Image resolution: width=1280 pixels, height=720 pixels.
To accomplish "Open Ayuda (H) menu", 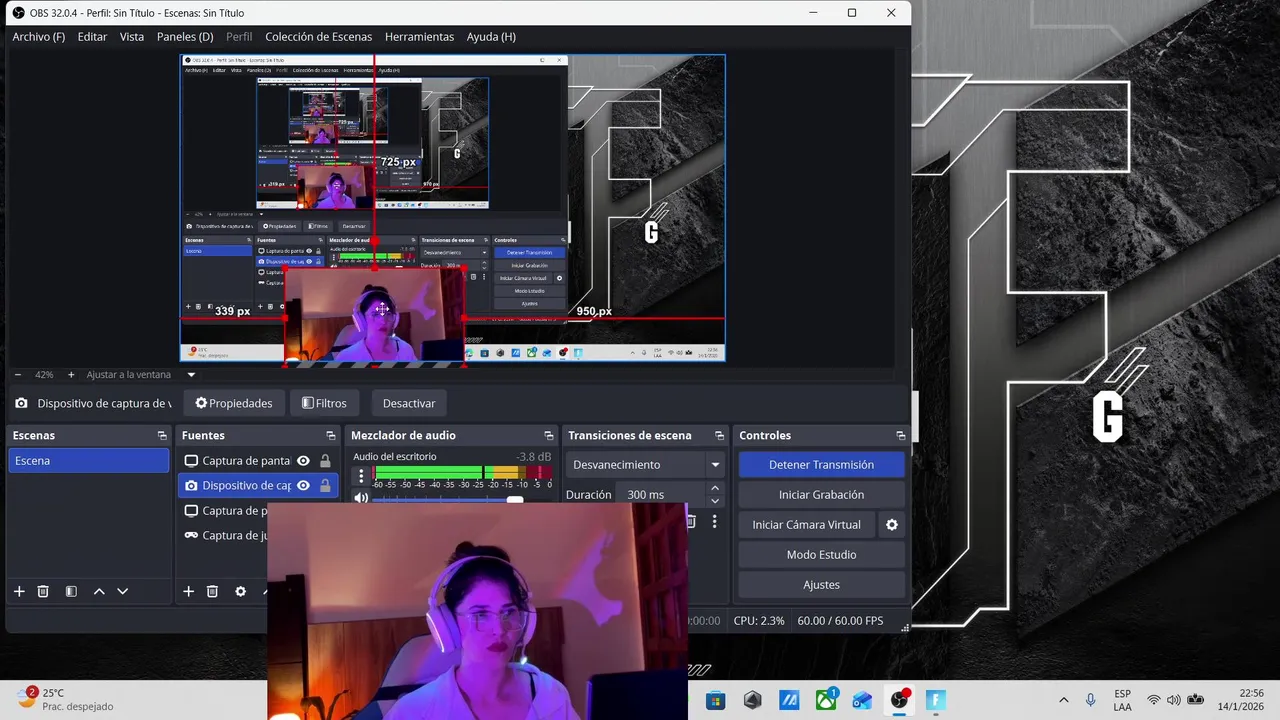I will coord(491,37).
